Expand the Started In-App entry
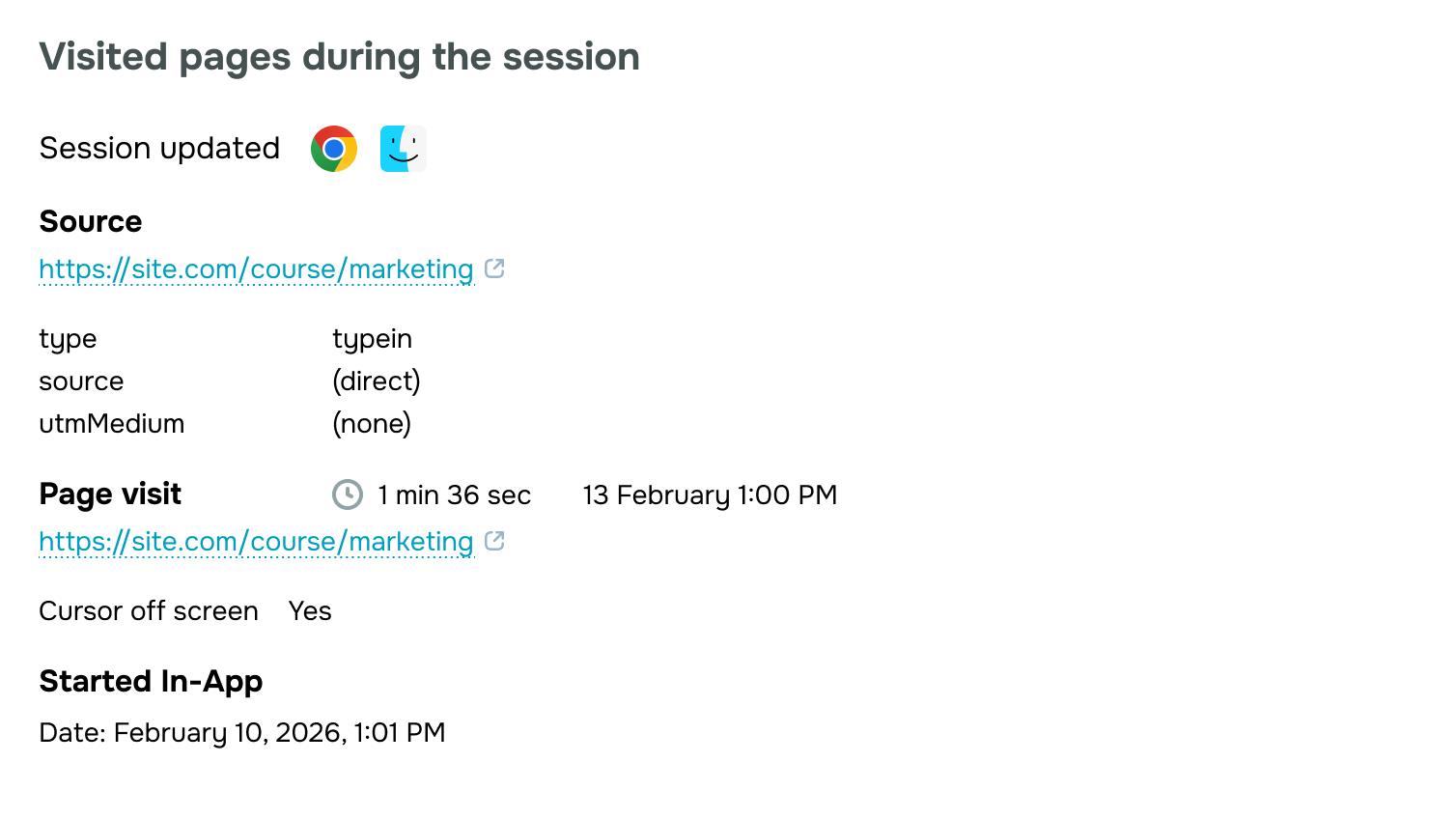 pos(150,681)
